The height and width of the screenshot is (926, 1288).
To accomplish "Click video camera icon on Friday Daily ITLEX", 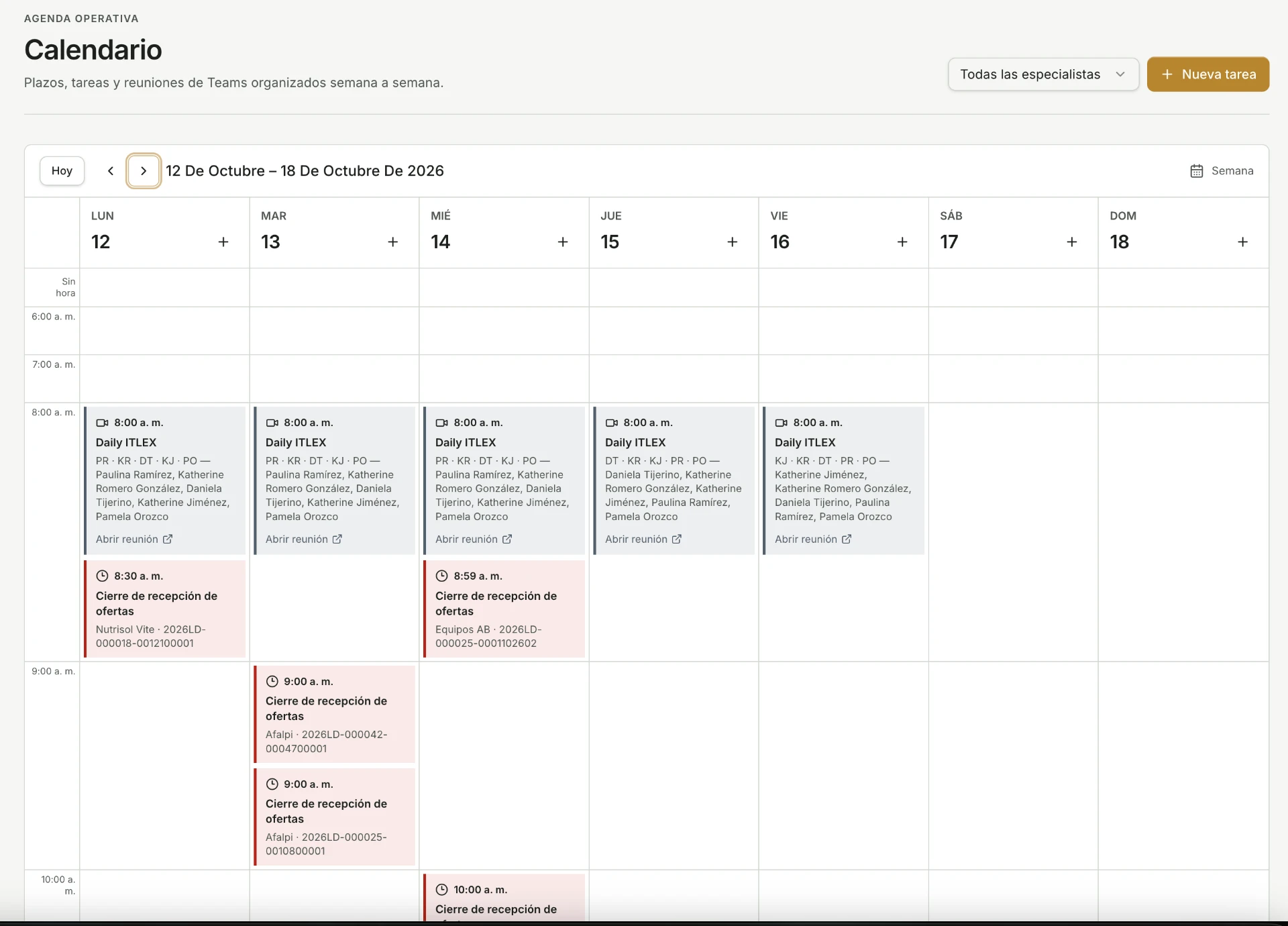I will coord(782,423).
